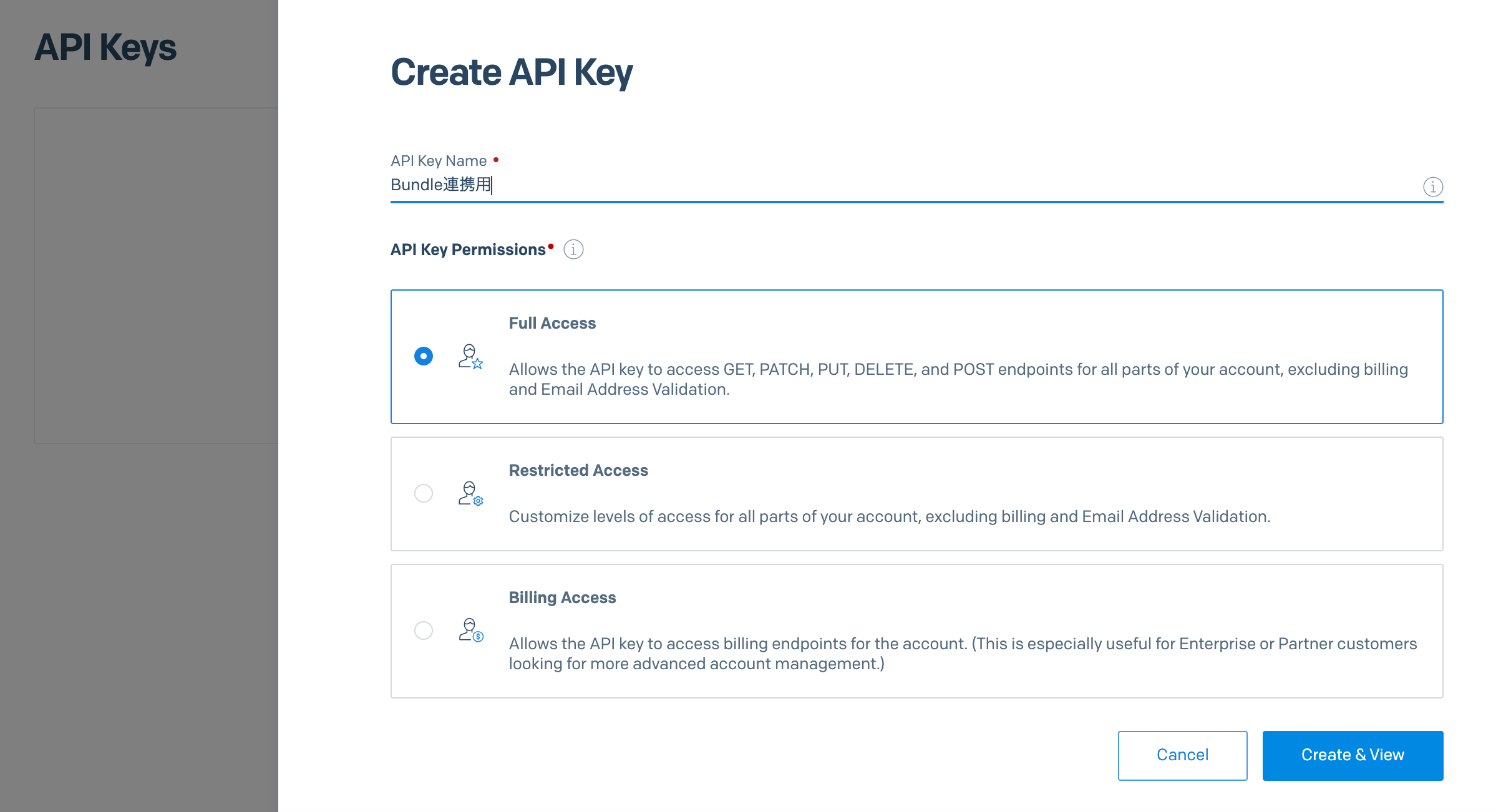Image resolution: width=1511 pixels, height=812 pixels.
Task: Click the Billing Access description text
Action: (x=963, y=654)
